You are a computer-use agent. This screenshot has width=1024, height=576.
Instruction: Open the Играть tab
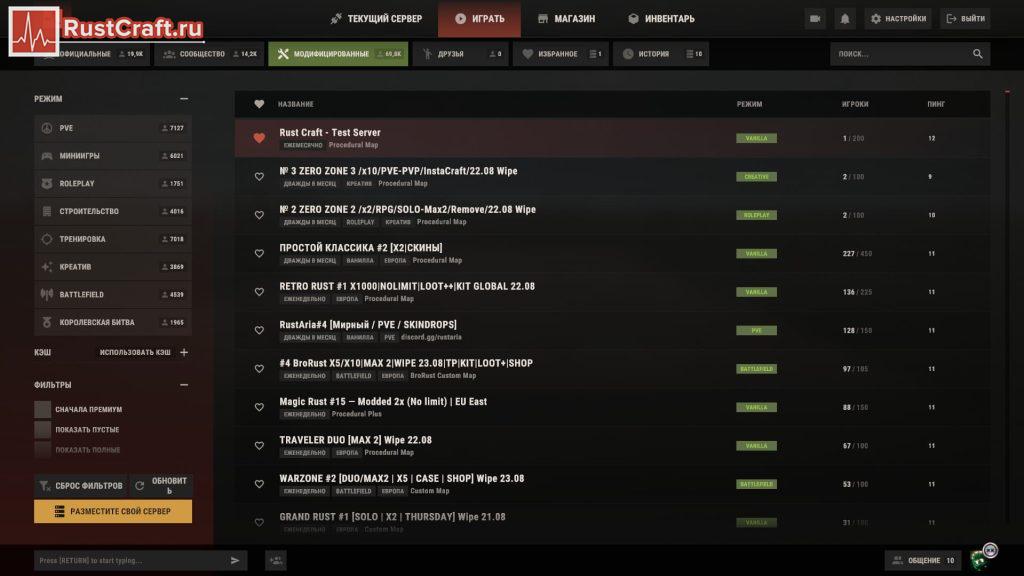[x=479, y=19]
